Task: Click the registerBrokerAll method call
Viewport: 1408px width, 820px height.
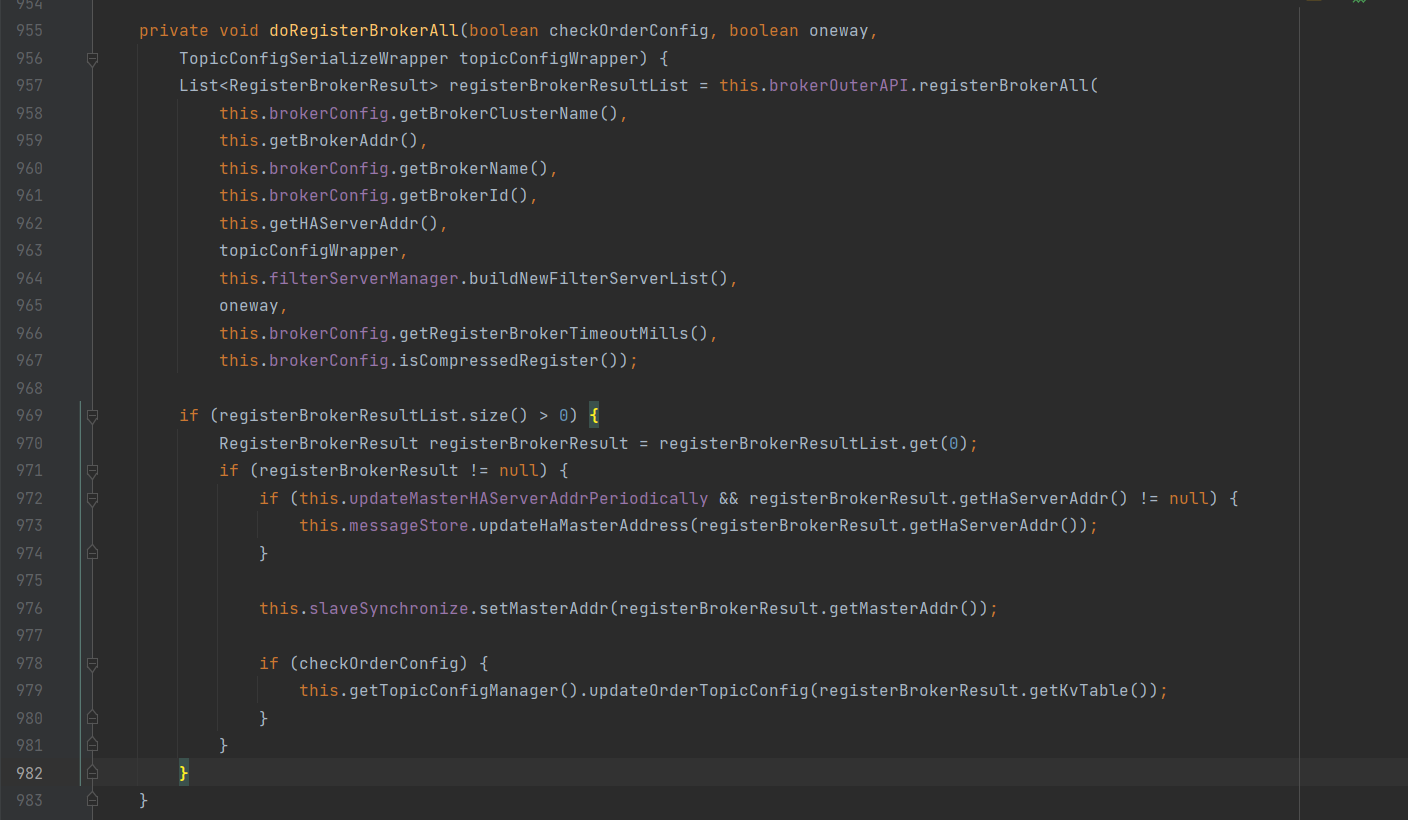Action: click(1003, 86)
